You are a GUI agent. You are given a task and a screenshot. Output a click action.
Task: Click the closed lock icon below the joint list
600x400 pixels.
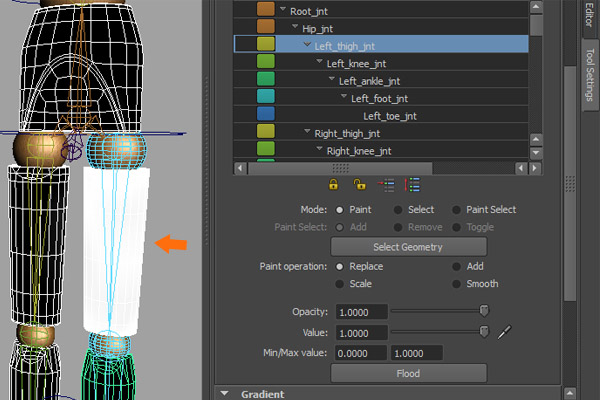tap(334, 184)
